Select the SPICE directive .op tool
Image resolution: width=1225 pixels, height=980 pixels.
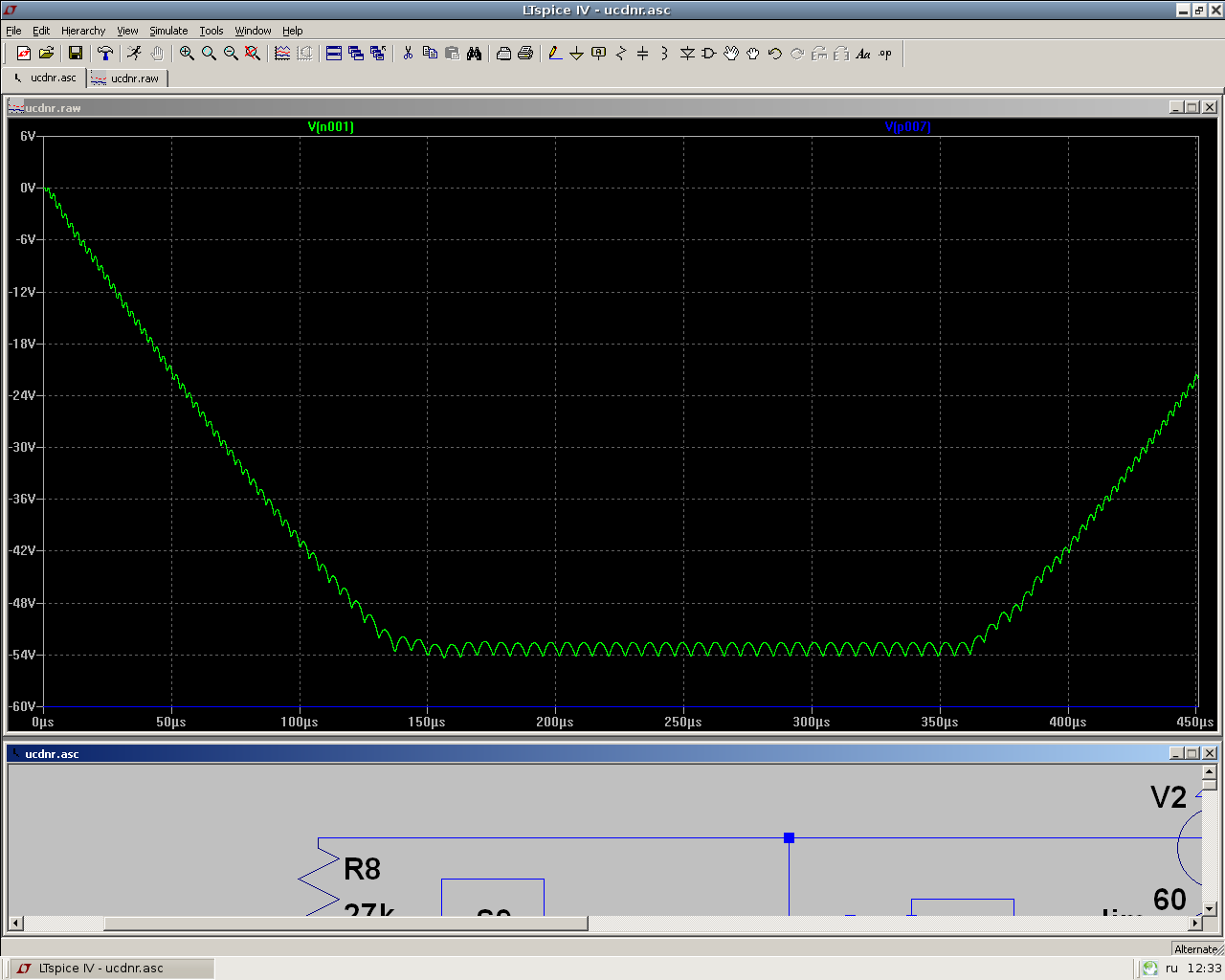885,54
